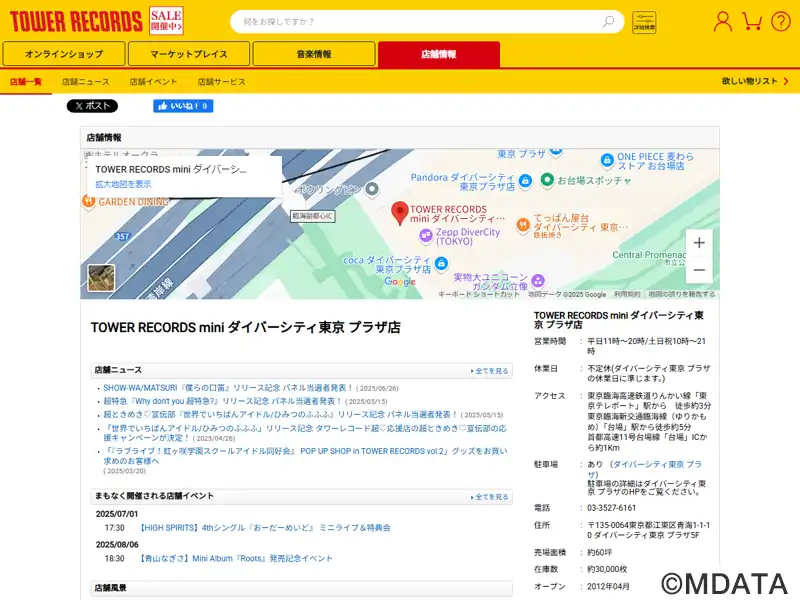Click てっぱん屋台 restaurant marker

coord(523,224)
